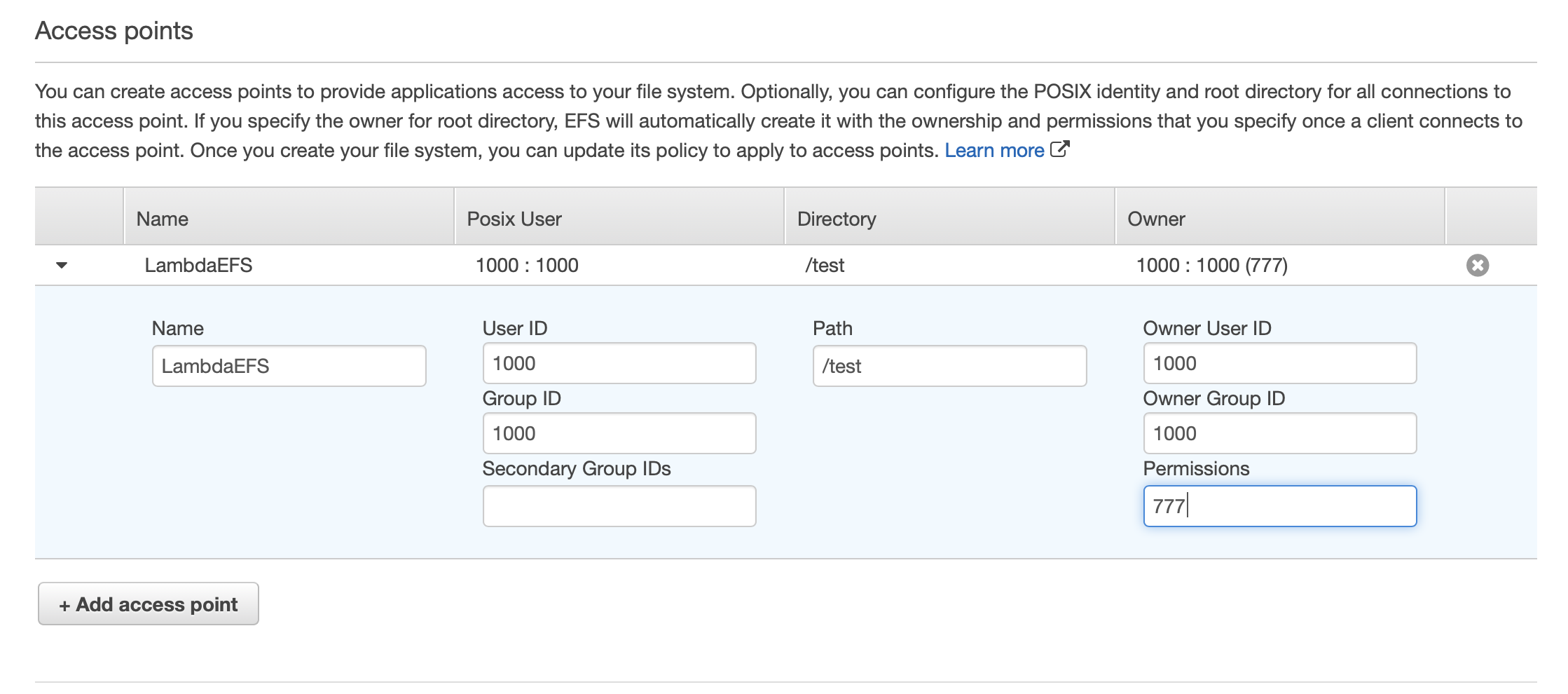The width and height of the screenshot is (1568, 694).
Task: Click the Permissions field showing 777
Action: click(1279, 506)
